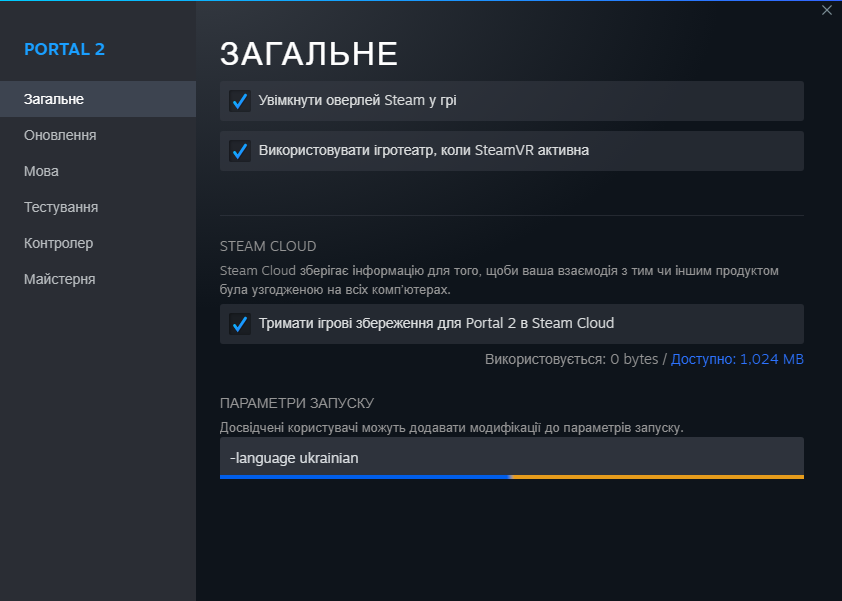This screenshot has height=601, width=842.
Task: Click the label Увімкнути оверлей Steam у грі
Action: (x=358, y=100)
